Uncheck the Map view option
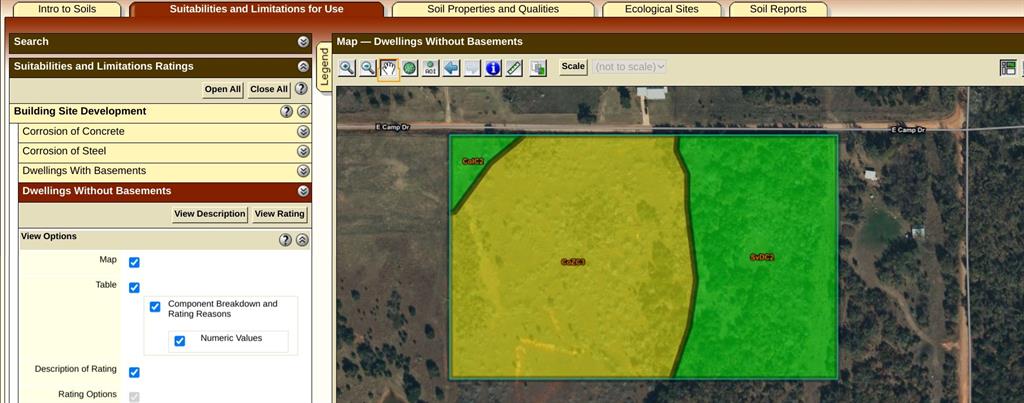Viewport: 1024px width, 403px height. (134, 262)
